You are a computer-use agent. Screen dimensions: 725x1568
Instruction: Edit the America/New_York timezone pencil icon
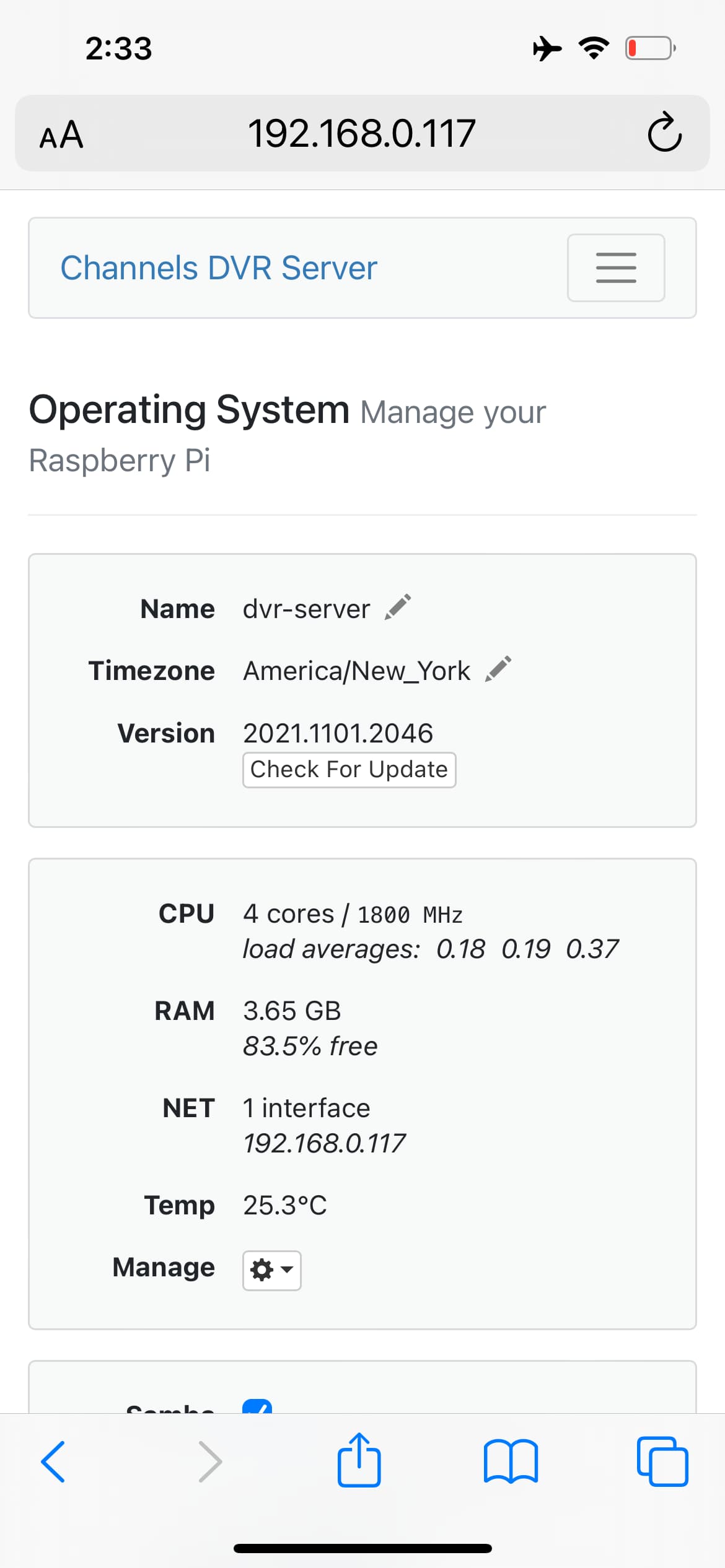click(498, 669)
